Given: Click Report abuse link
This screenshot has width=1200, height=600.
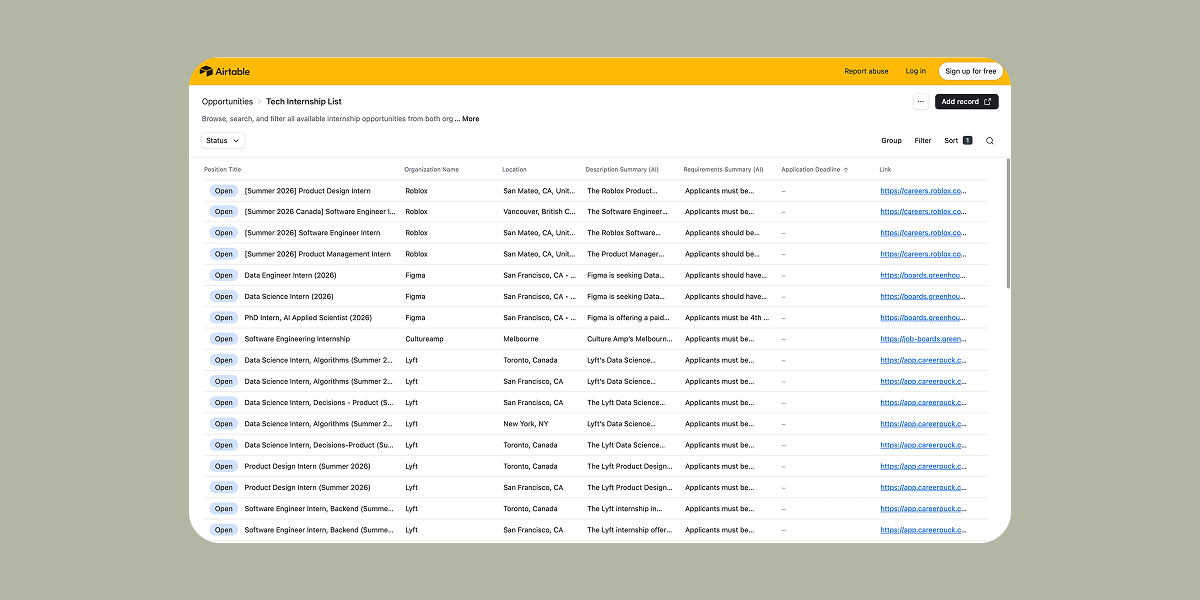Looking at the screenshot, I should click(x=866, y=71).
